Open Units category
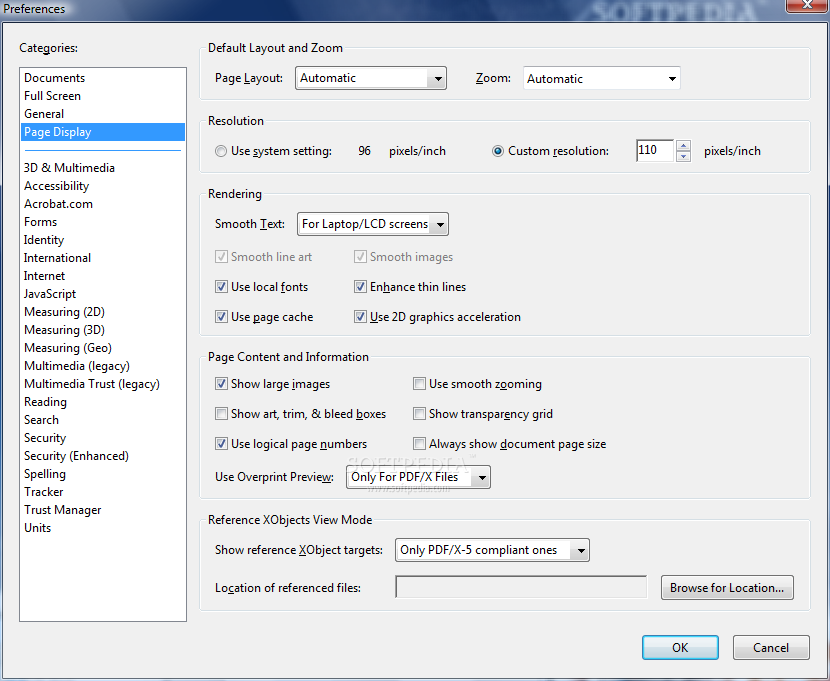This screenshot has width=830, height=681. 38,528
